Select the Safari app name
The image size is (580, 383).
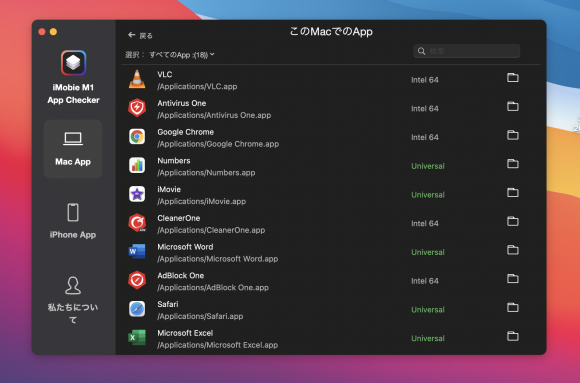168,304
